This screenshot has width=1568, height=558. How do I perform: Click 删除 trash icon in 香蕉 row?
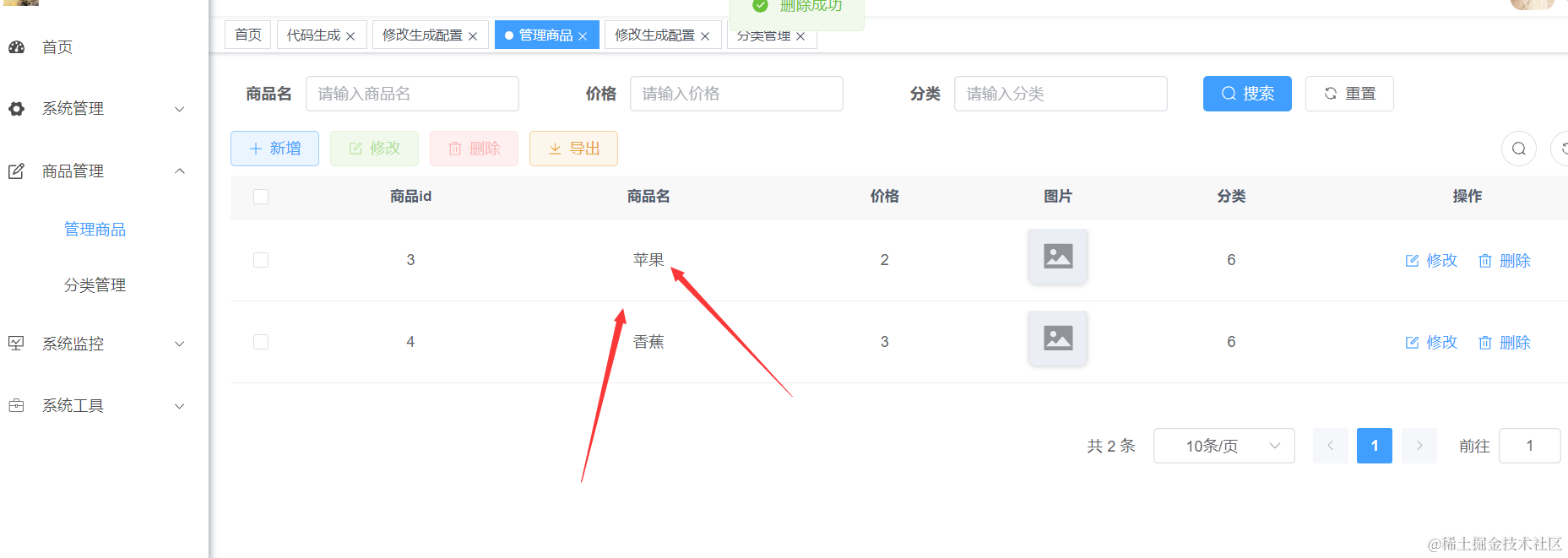pyautogui.click(x=1484, y=343)
